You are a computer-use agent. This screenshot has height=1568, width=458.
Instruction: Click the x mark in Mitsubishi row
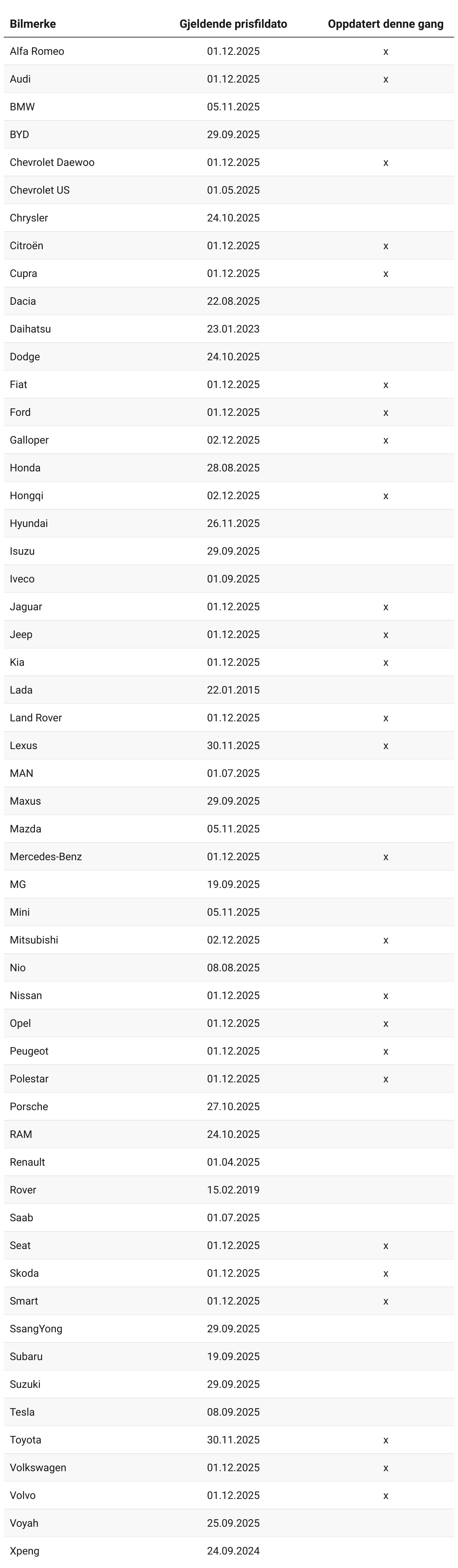tap(386, 940)
